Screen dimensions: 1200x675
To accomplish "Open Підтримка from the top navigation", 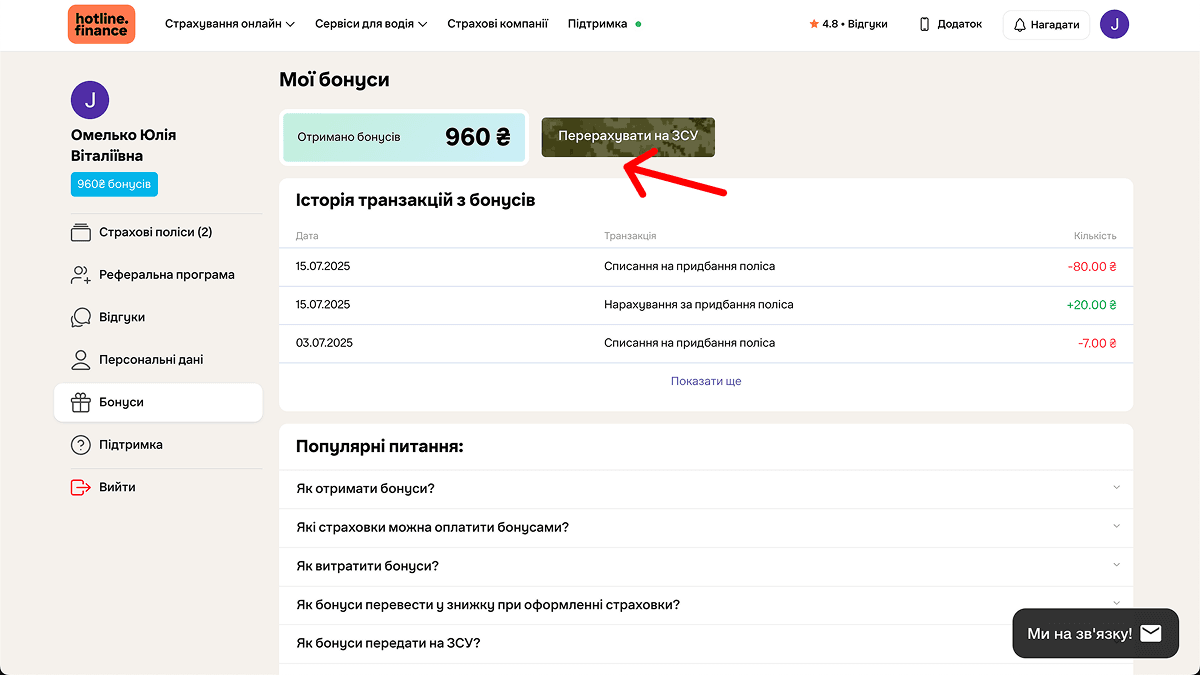I will pos(596,23).
